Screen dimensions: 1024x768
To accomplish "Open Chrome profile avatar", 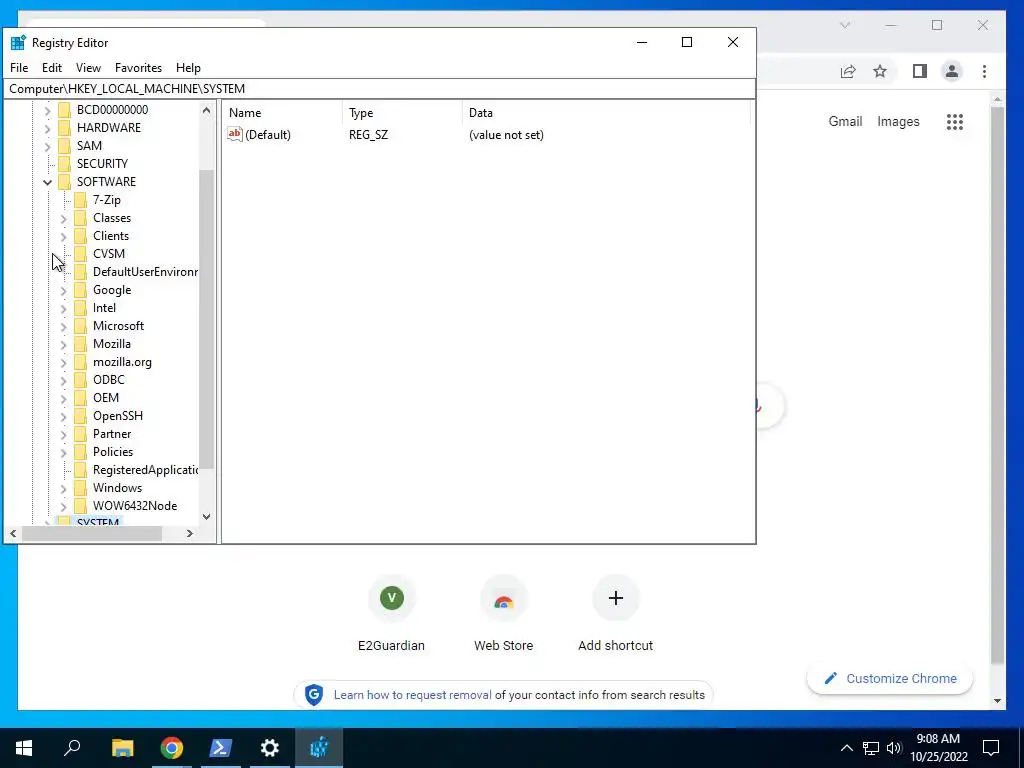I will click(952, 71).
